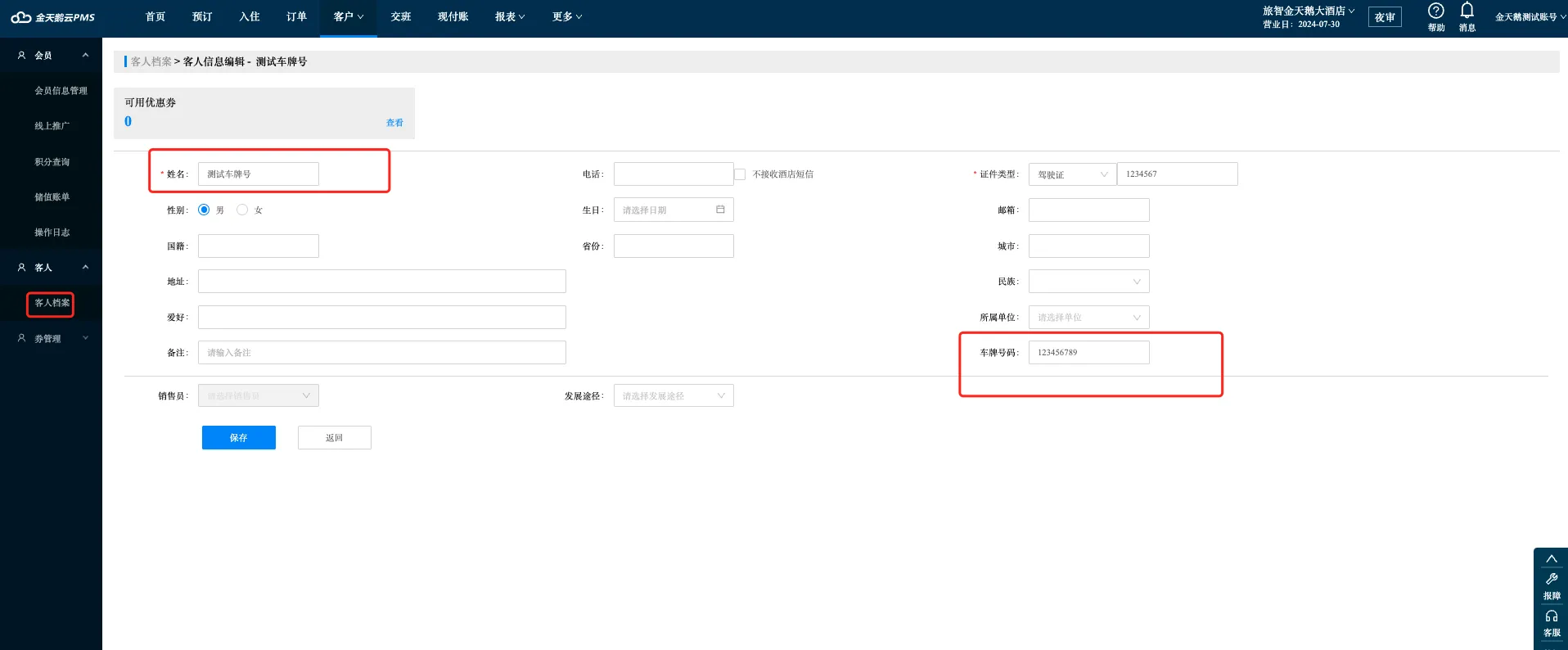Collapse the 客人 sidebar section
The width and height of the screenshot is (1568, 650).
[x=85, y=267]
